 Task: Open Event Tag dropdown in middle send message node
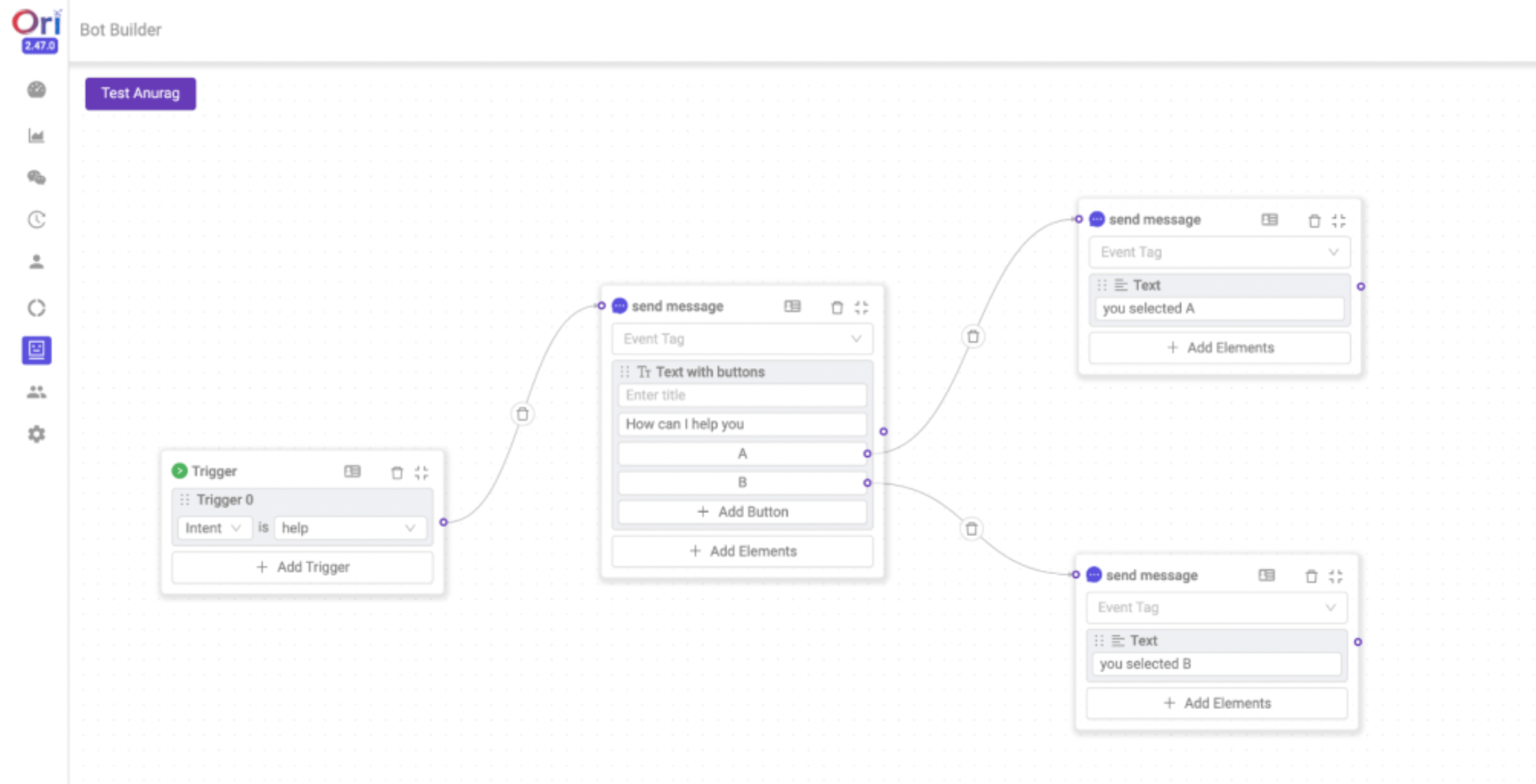coord(742,339)
